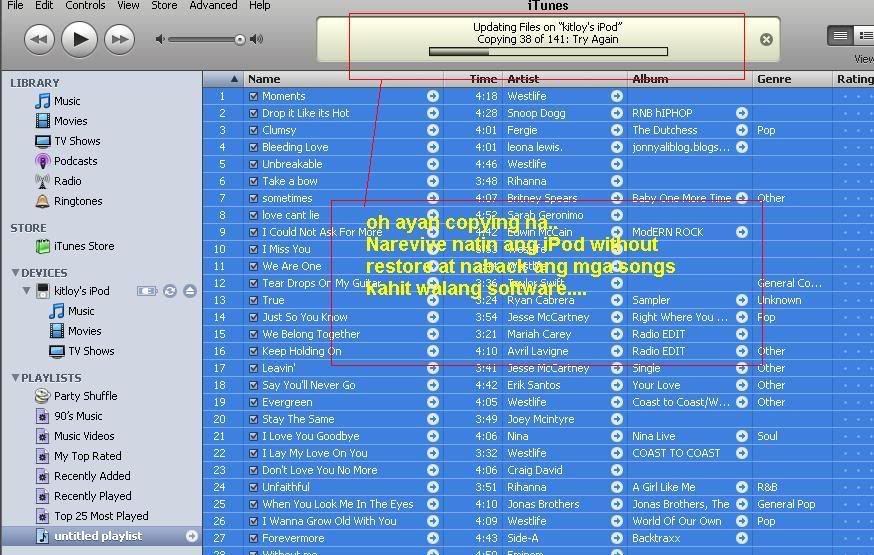Switch to list view

tap(840, 36)
